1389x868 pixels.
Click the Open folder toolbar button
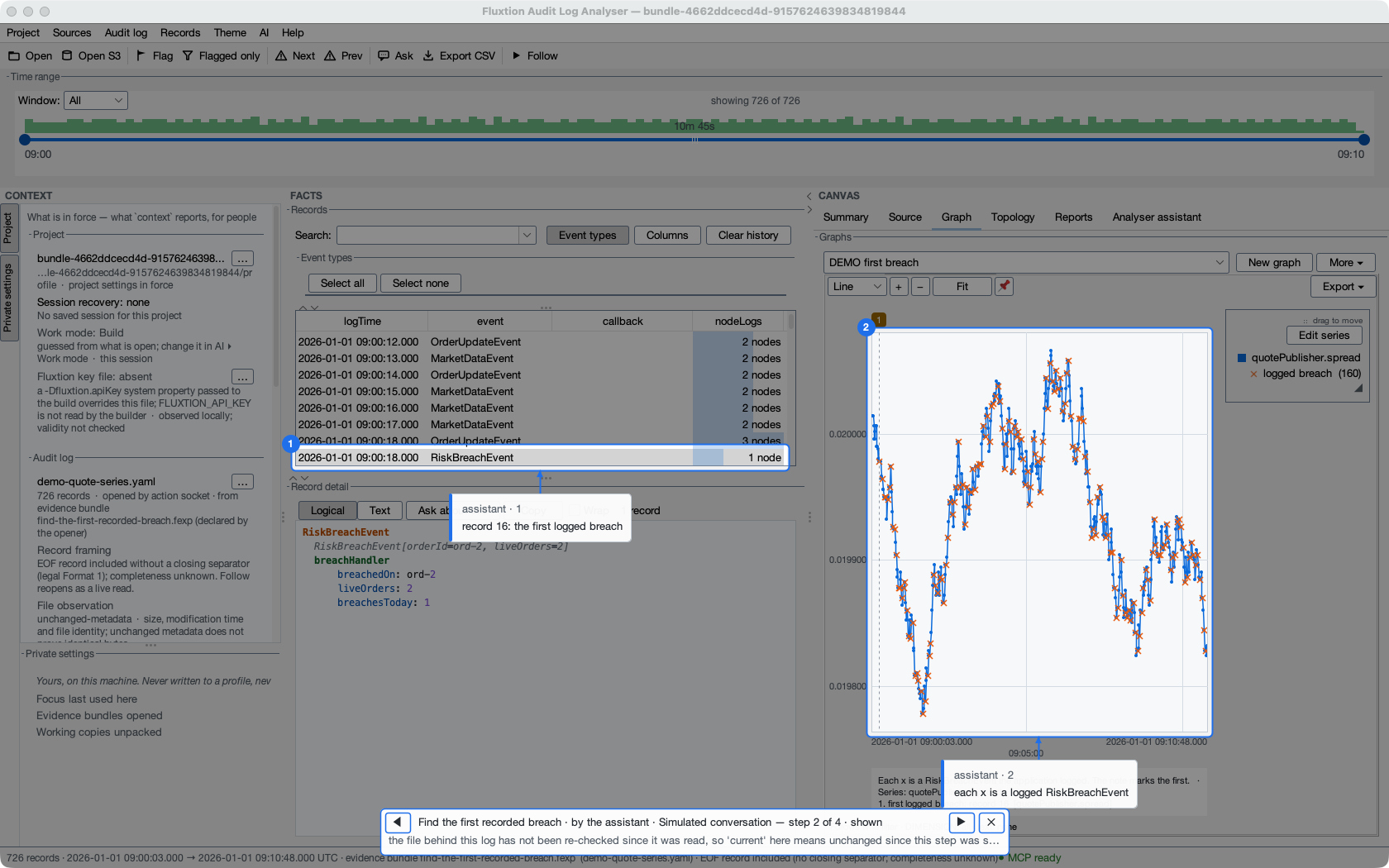(x=30, y=55)
